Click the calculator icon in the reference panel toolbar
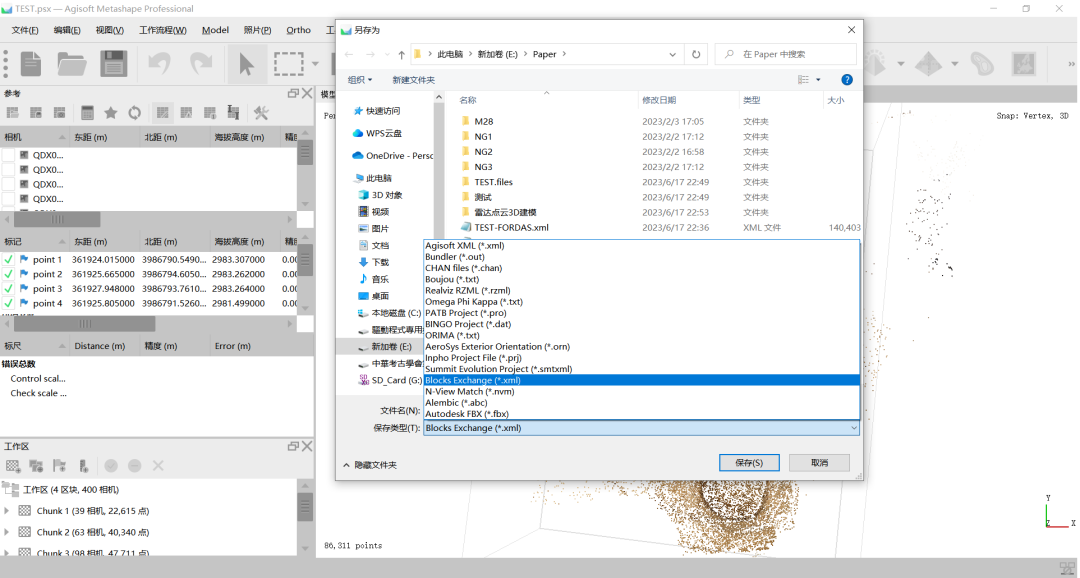 (87, 113)
